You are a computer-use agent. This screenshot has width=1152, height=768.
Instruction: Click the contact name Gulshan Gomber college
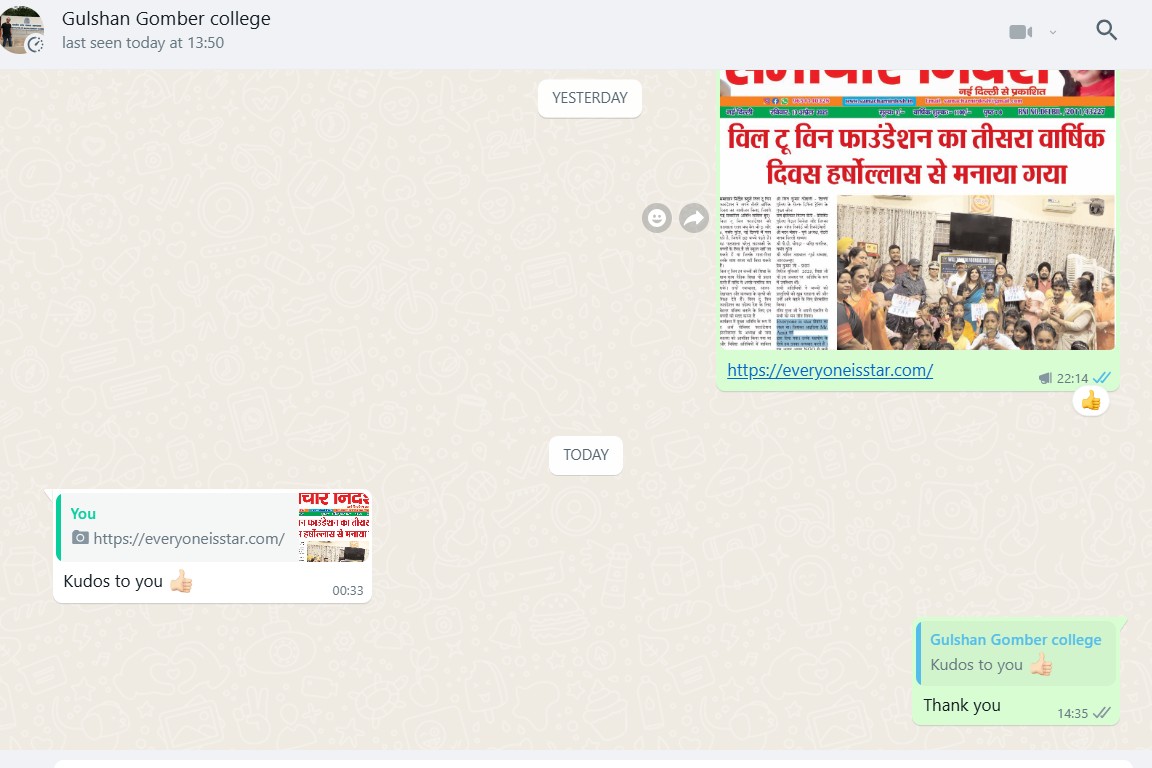coord(166,19)
